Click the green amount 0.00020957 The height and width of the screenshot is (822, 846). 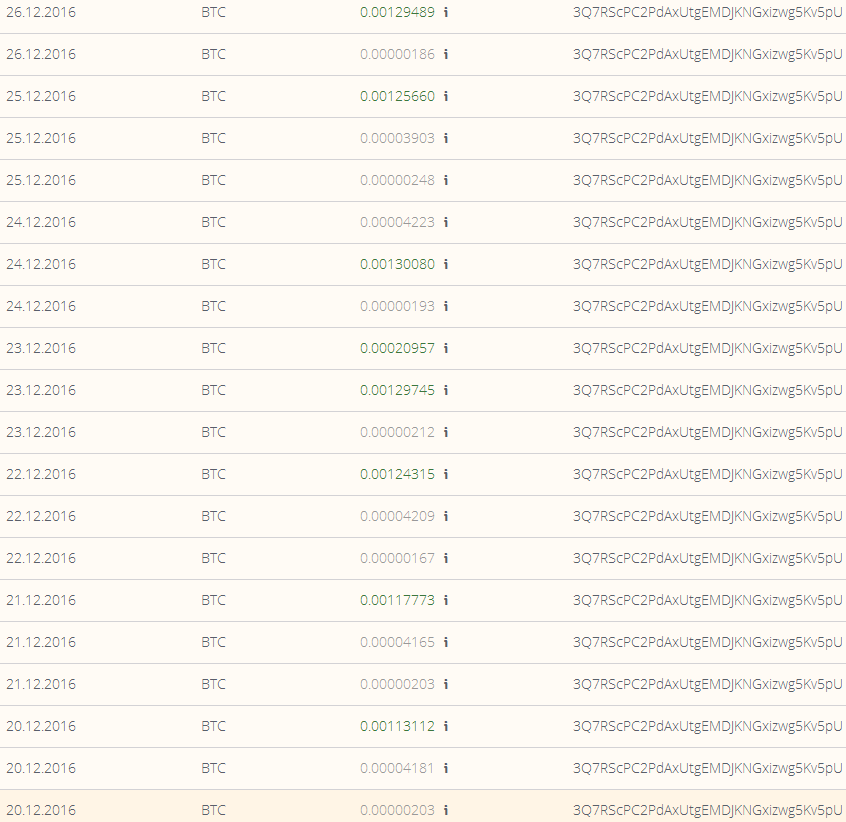[397, 348]
